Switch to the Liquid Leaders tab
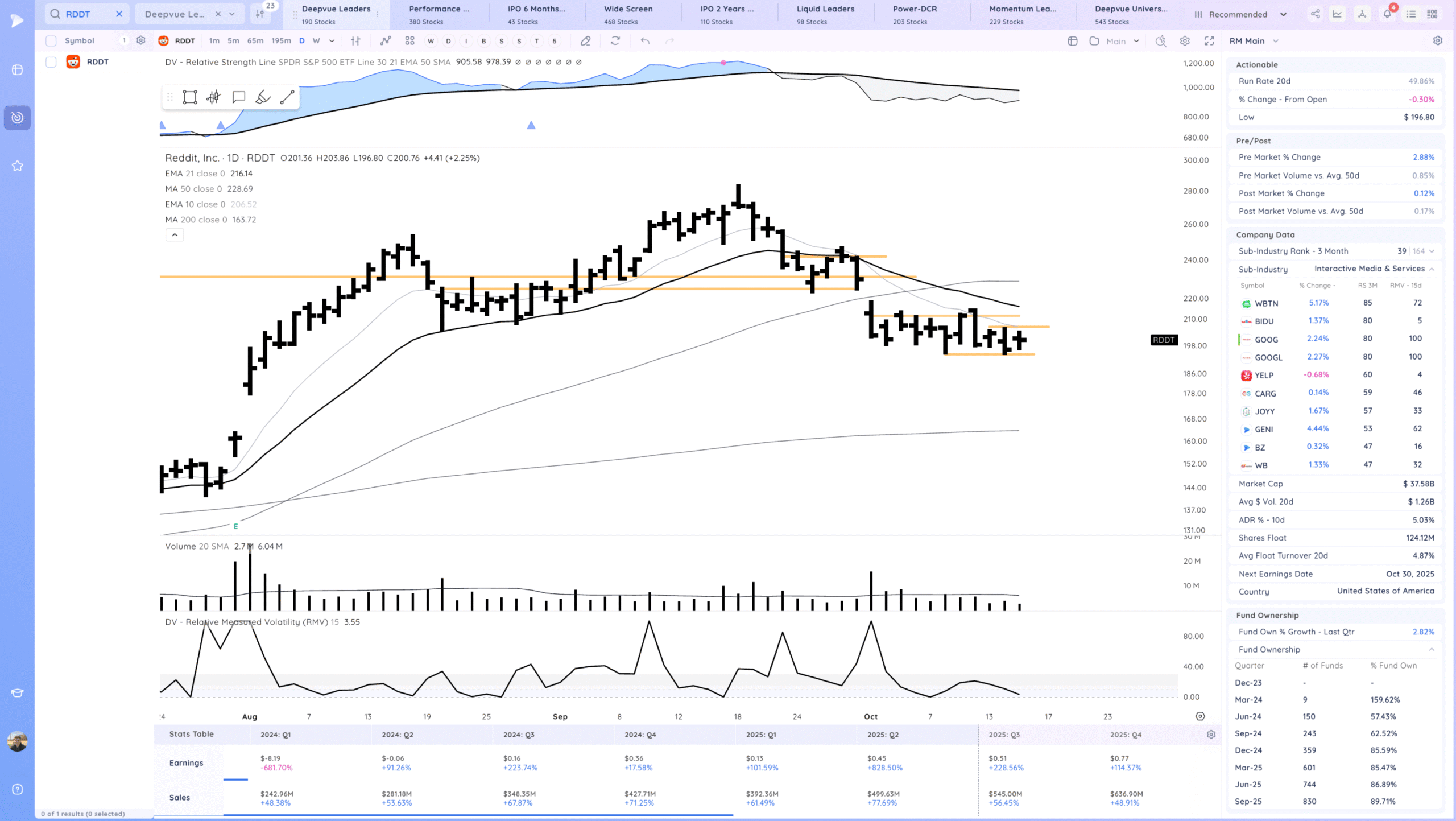Screen dimensions: 1456x821 coord(825,14)
